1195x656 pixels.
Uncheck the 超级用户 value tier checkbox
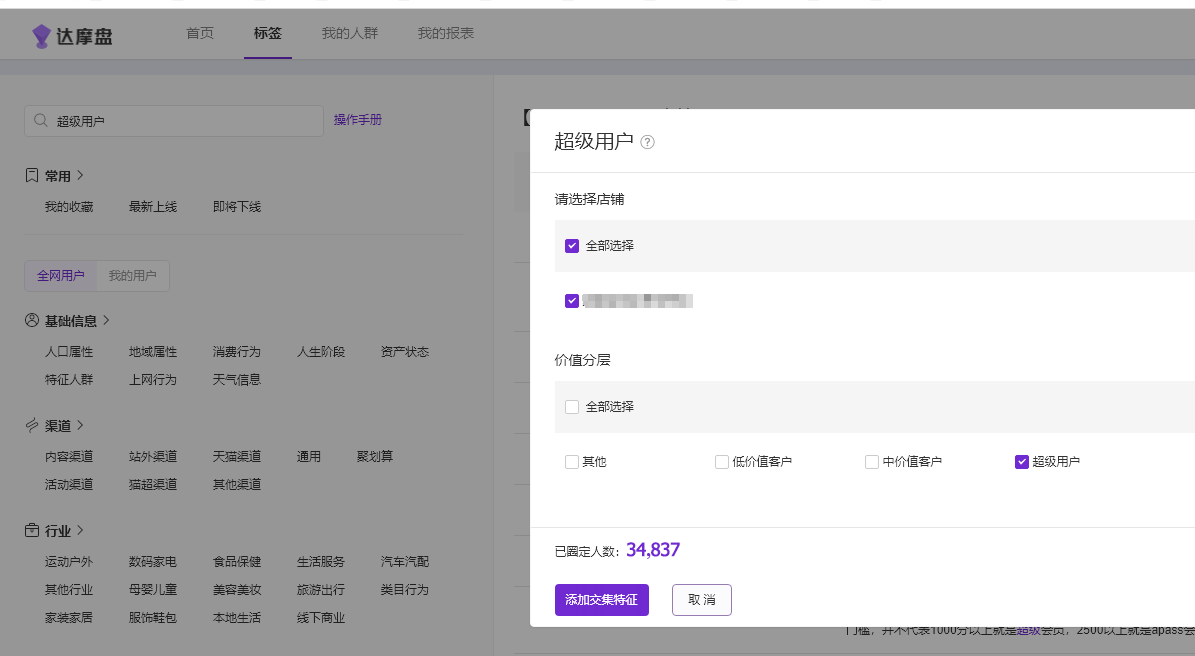pos(1022,462)
